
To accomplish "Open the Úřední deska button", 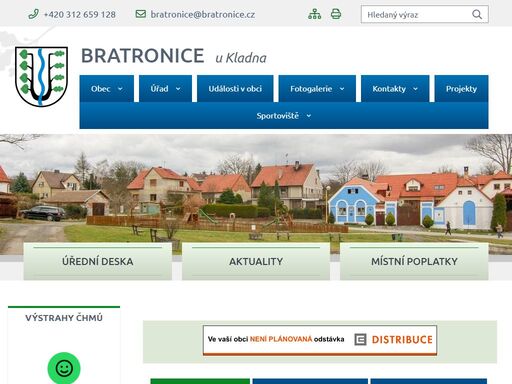I will click(98, 261).
